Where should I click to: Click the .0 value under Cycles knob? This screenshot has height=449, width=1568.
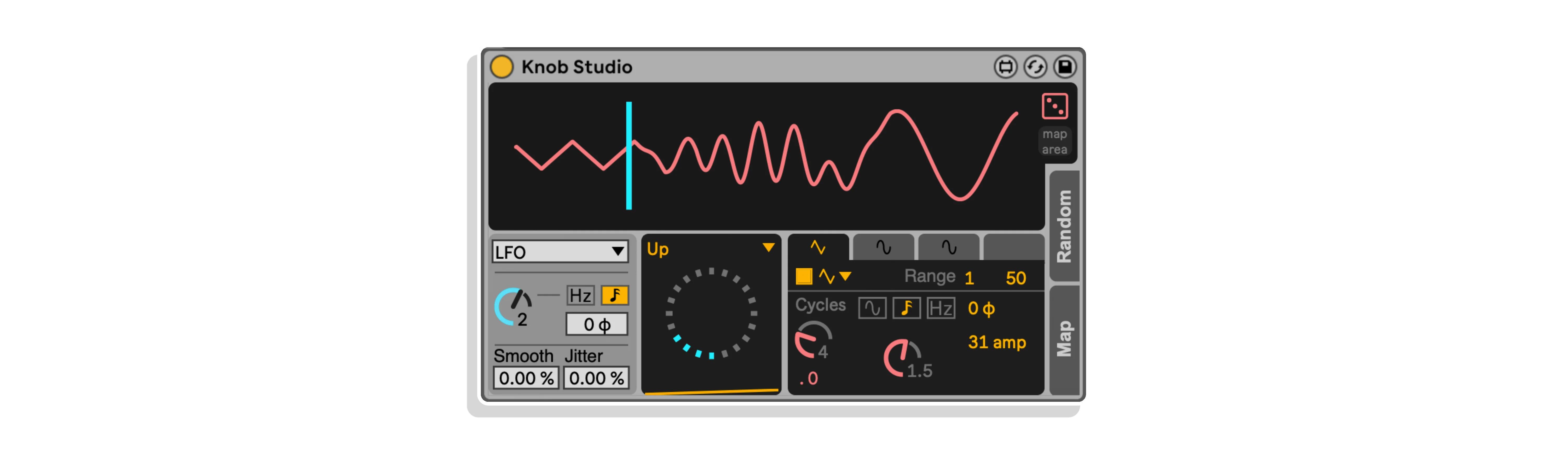point(809,379)
